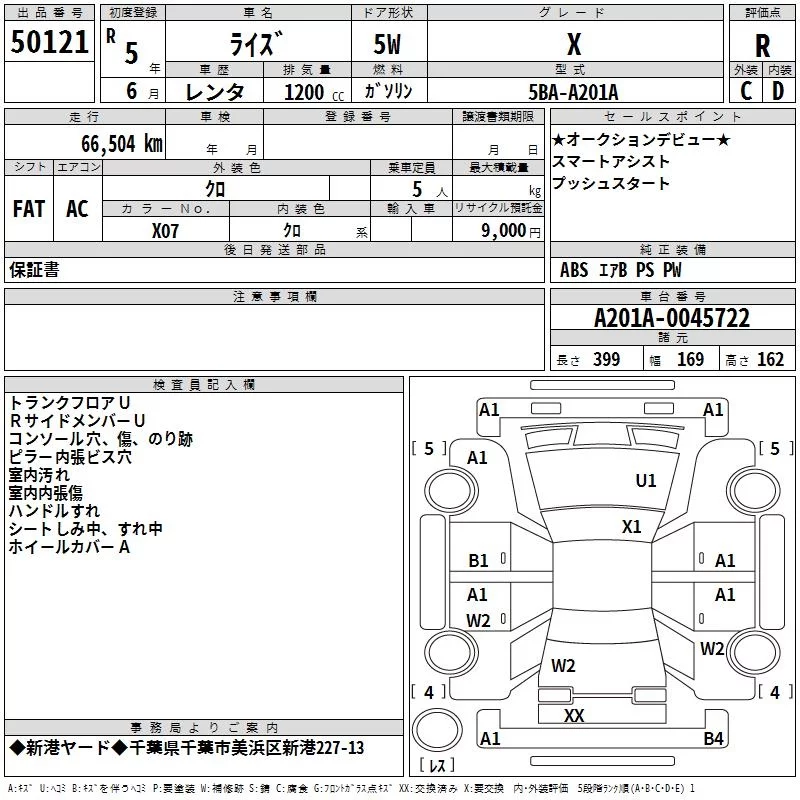The image size is (800, 800).
Task: Click the W2 mark on the rear hatch glass
Action: click(x=563, y=666)
